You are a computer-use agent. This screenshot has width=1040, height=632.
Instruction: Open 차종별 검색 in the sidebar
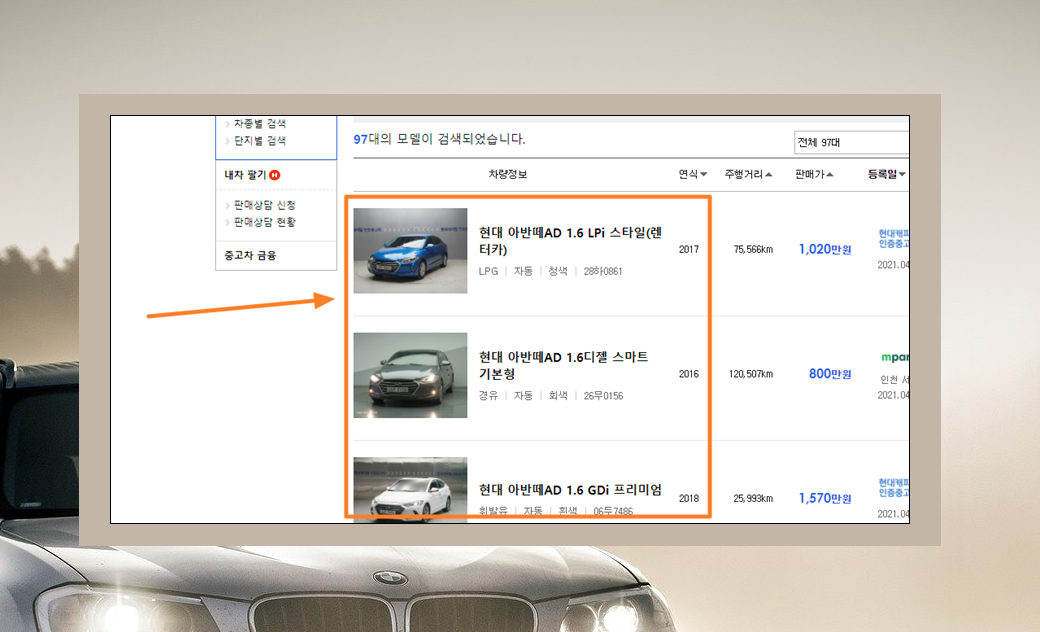click(259, 124)
